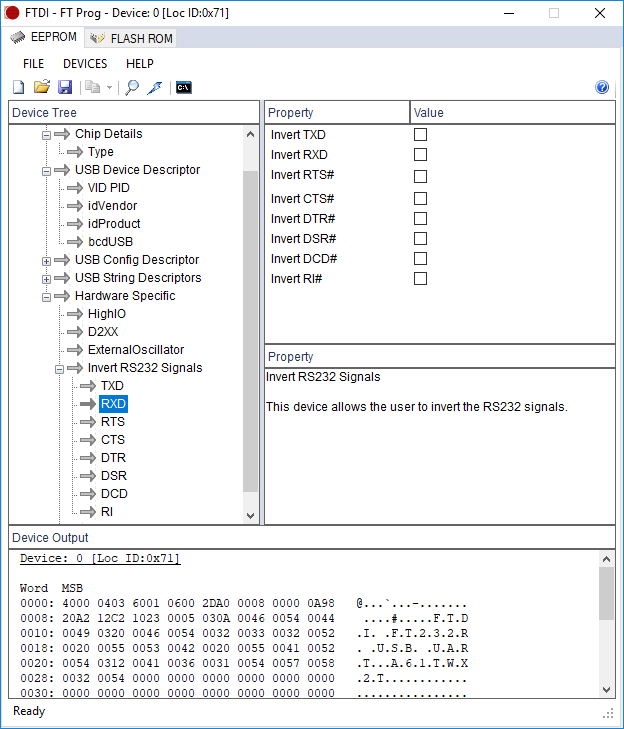Screen dimensions: 624x729
Task: Select the idVendor tree item
Action: click(x=113, y=205)
